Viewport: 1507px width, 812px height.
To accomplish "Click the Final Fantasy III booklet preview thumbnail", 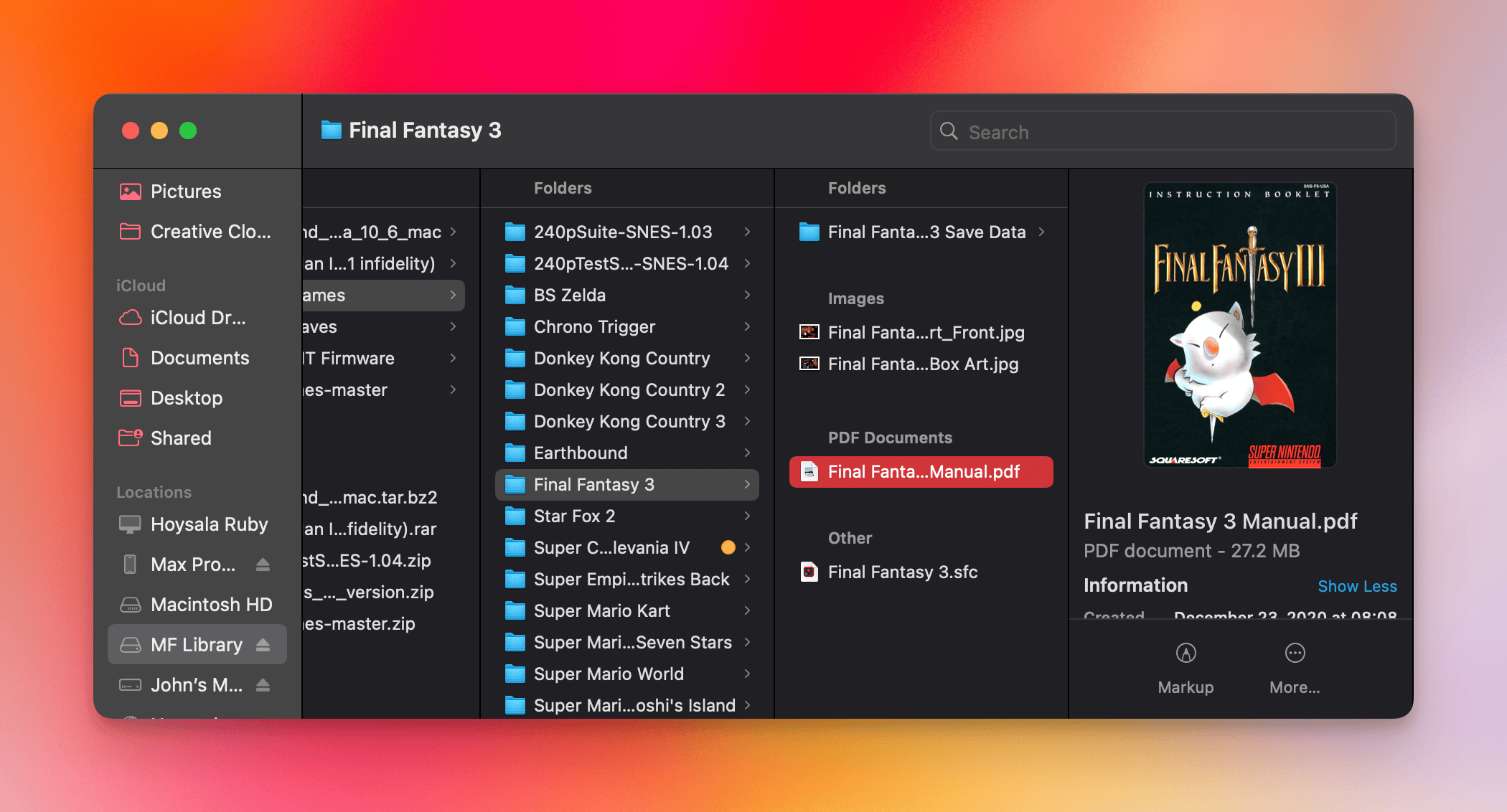I will (1239, 325).
